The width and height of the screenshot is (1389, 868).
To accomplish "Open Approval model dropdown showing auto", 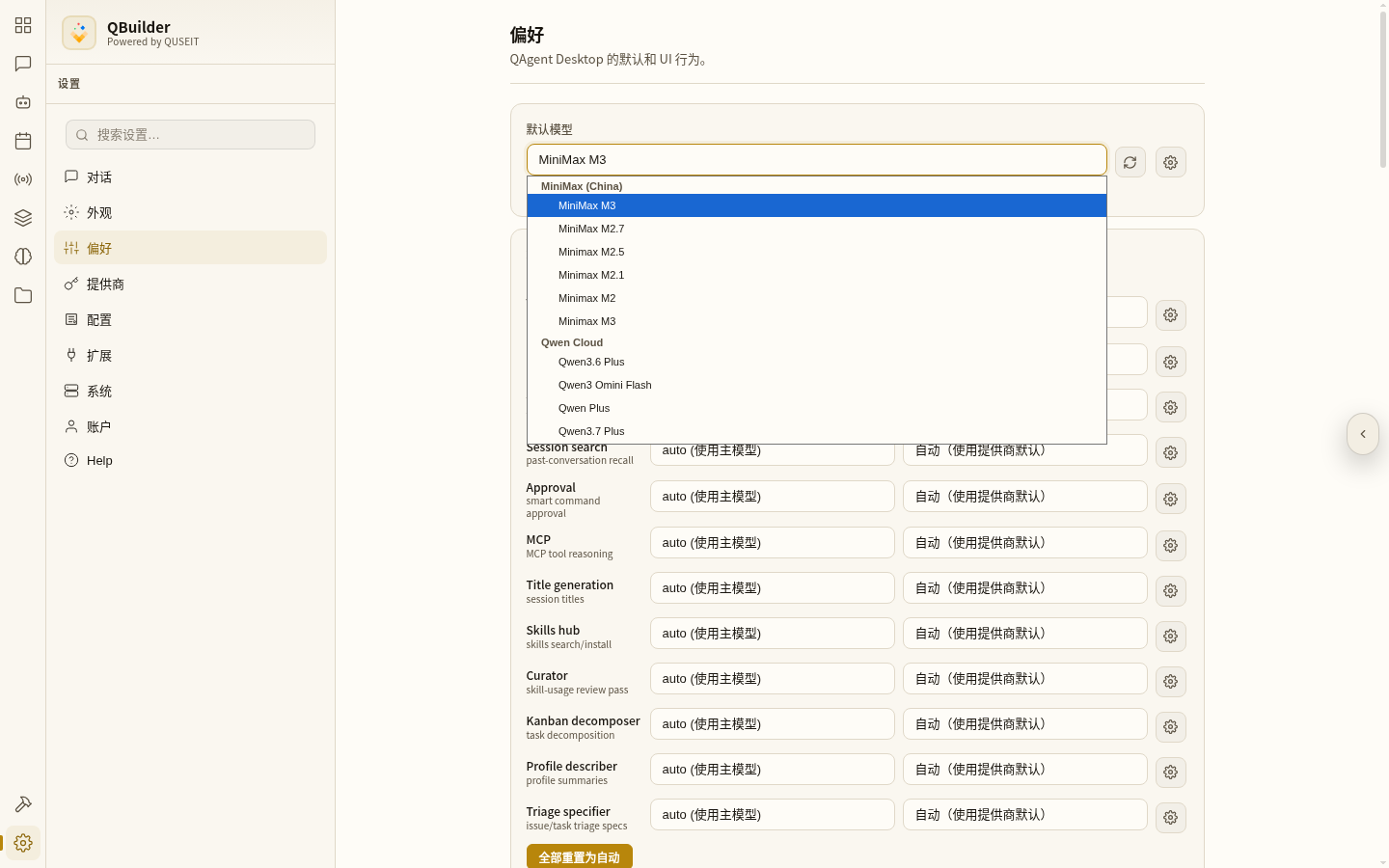I will click(x=773, y=497).
